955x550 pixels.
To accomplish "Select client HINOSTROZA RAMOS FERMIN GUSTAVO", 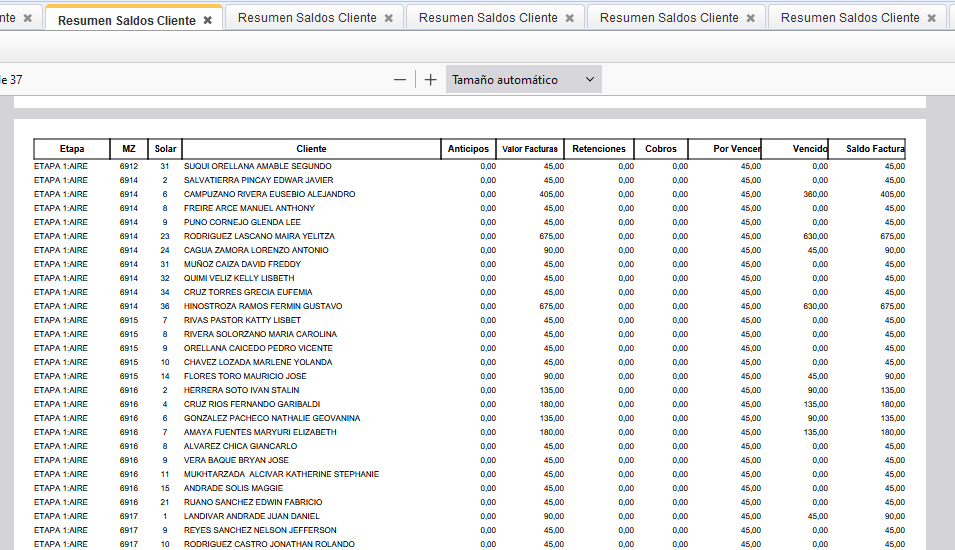I will (263, 306).
